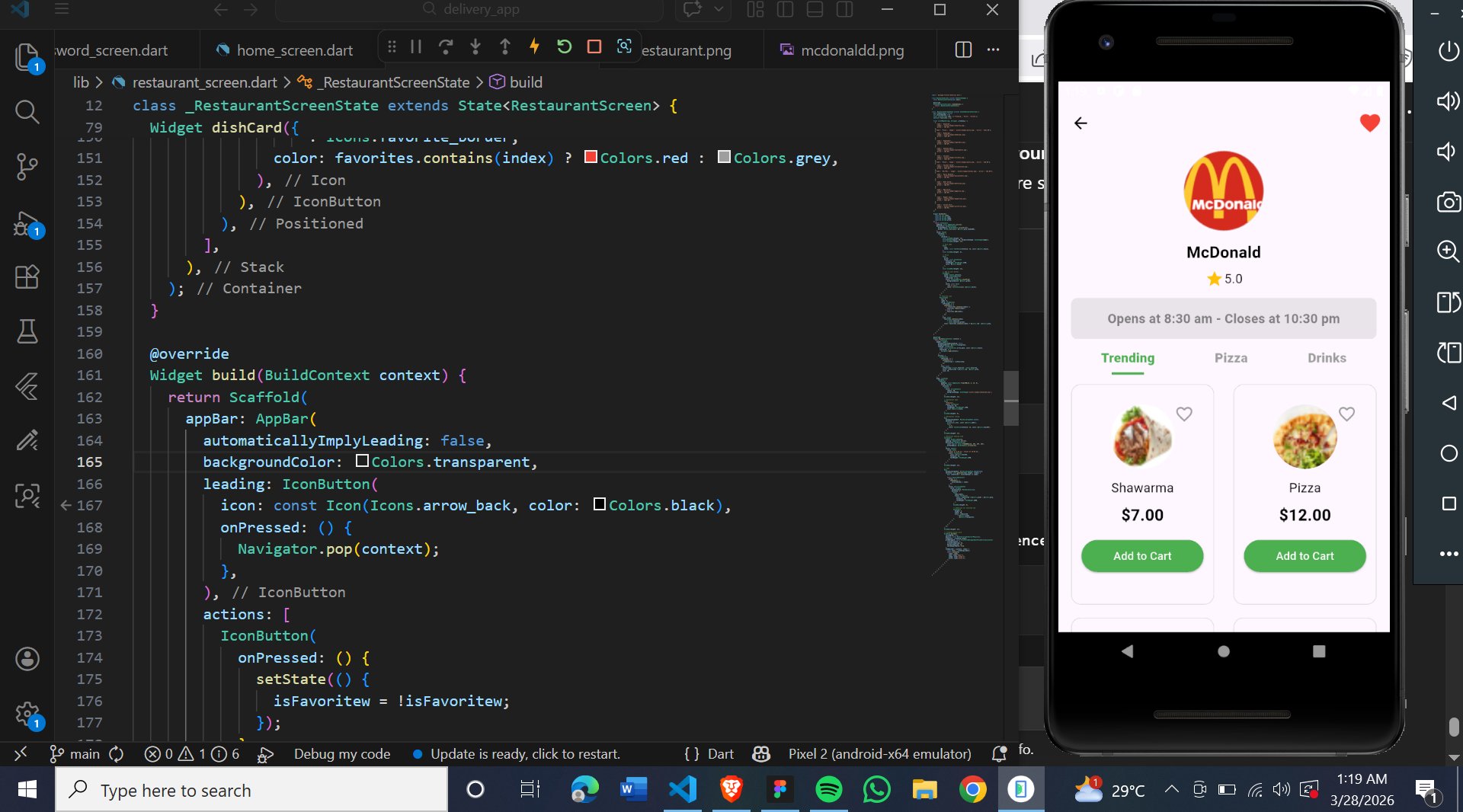Open the Run and Debug view
The image size is (1463, 812).
coord(27,224)
